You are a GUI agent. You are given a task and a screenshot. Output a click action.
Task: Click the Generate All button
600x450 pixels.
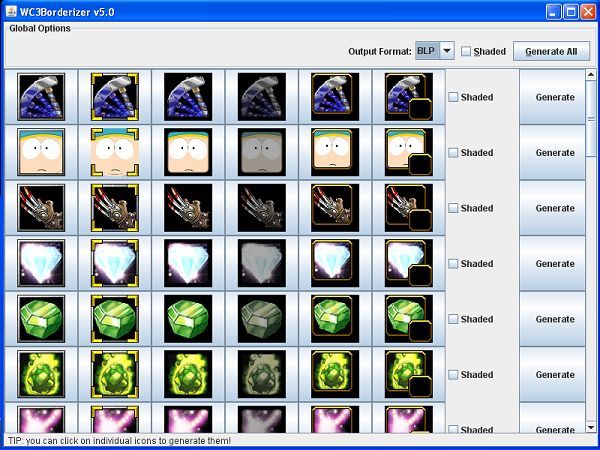pos(551,51)
